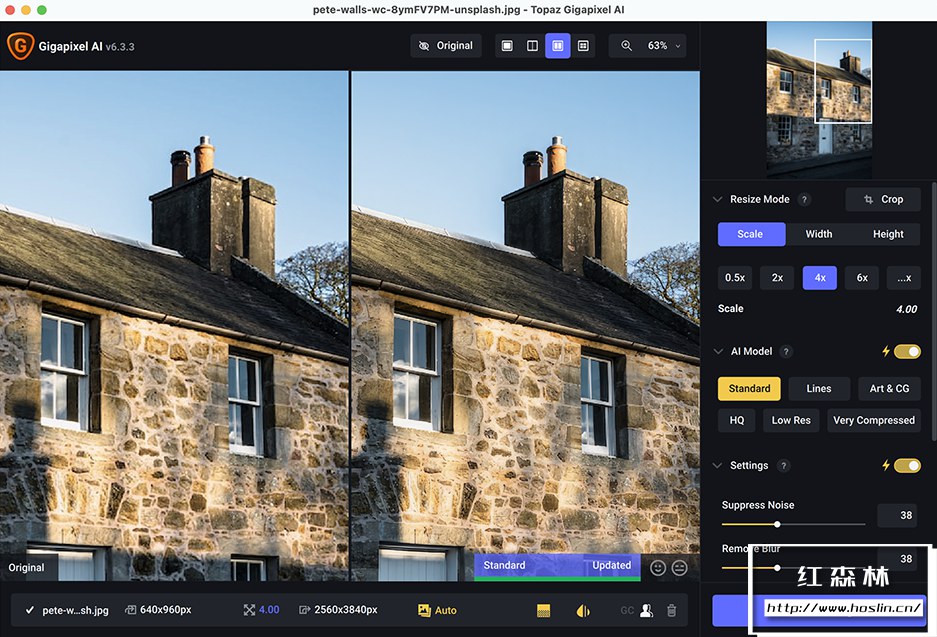The image size is (937, 637).
Task: Delete the image with trash icon
Action: 672,610
